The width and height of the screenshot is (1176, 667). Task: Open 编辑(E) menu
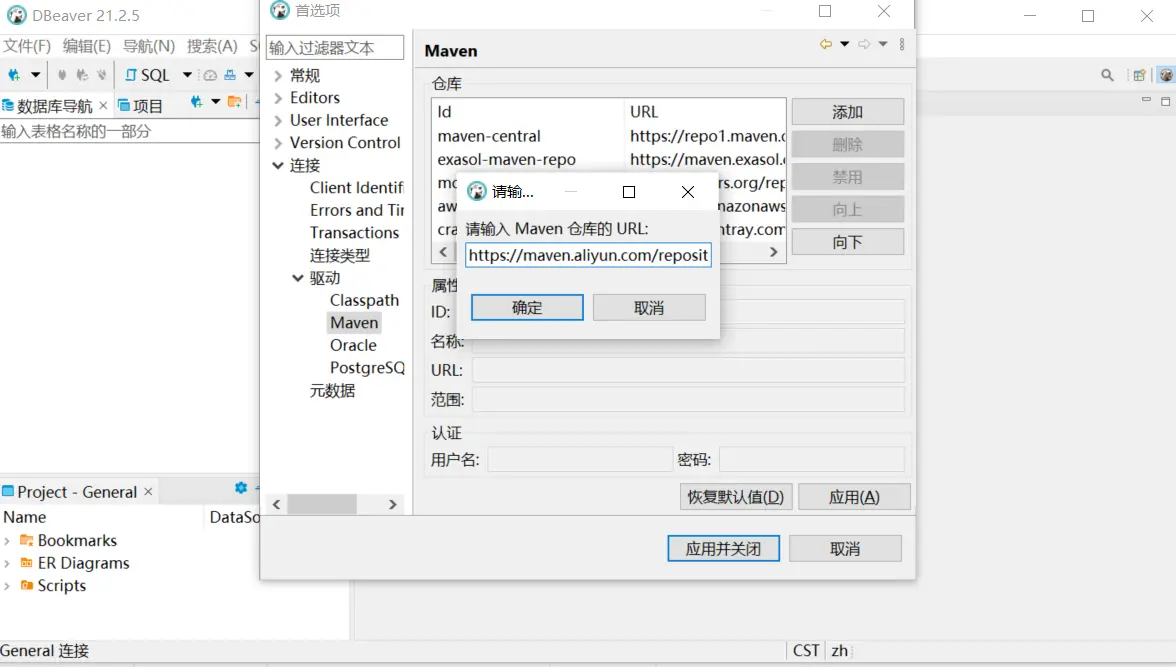tap(87, 46)
